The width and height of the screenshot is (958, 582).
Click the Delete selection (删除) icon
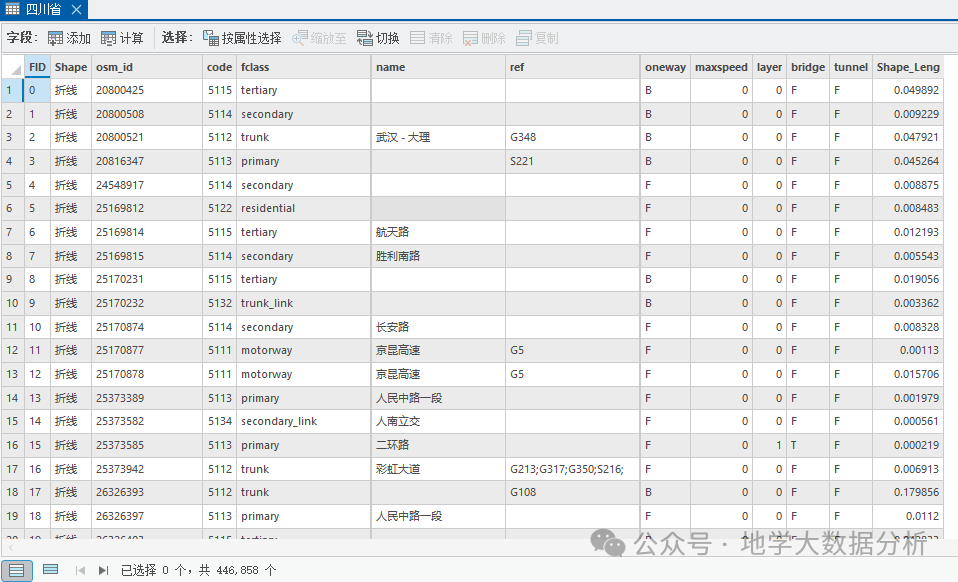470,38
